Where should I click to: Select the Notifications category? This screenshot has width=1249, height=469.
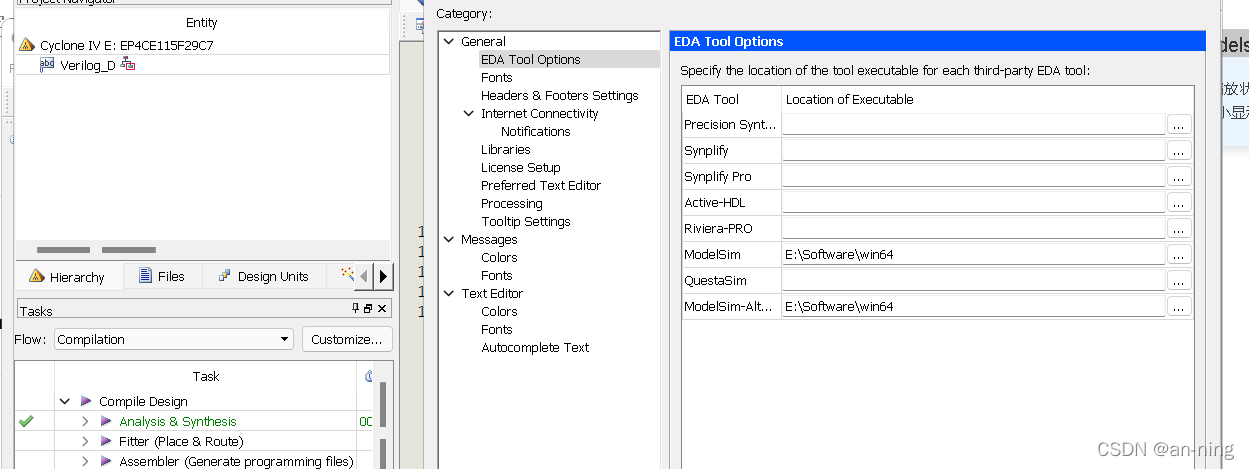pyautogui.click(x=535, y=131)
